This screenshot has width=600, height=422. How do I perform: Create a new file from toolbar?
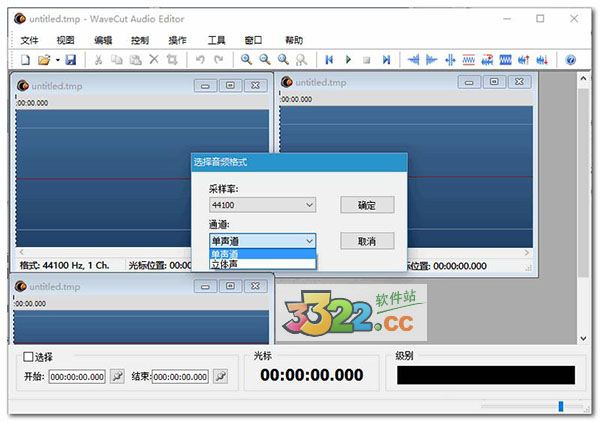25,60
